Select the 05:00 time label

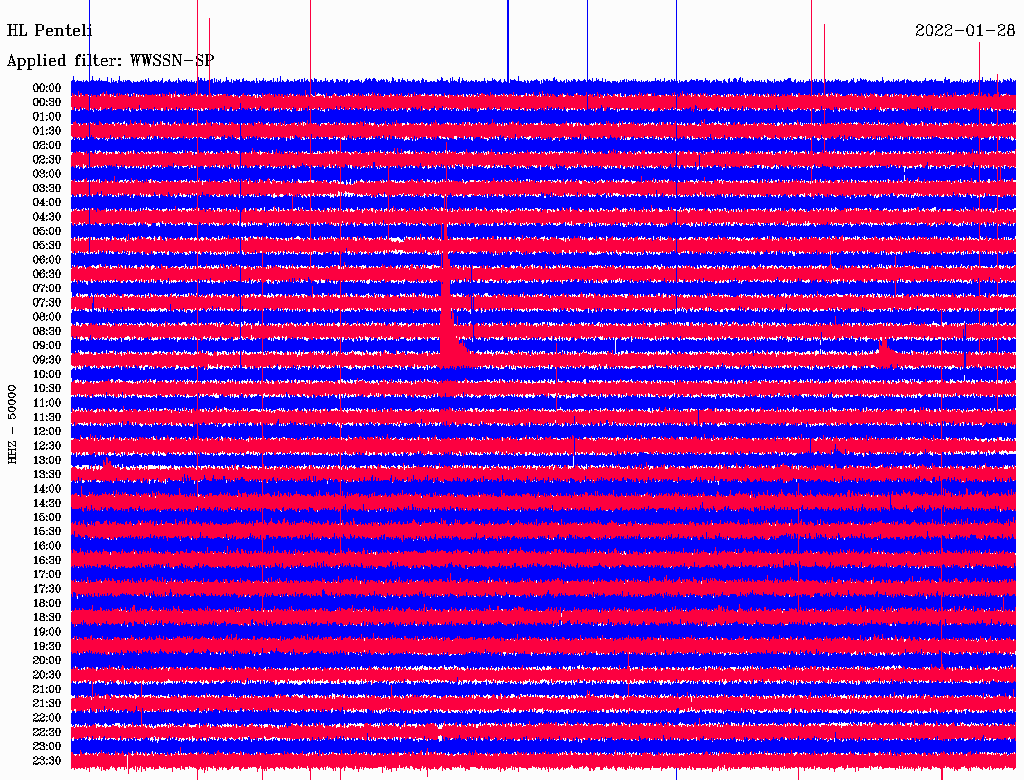[47, 231]
